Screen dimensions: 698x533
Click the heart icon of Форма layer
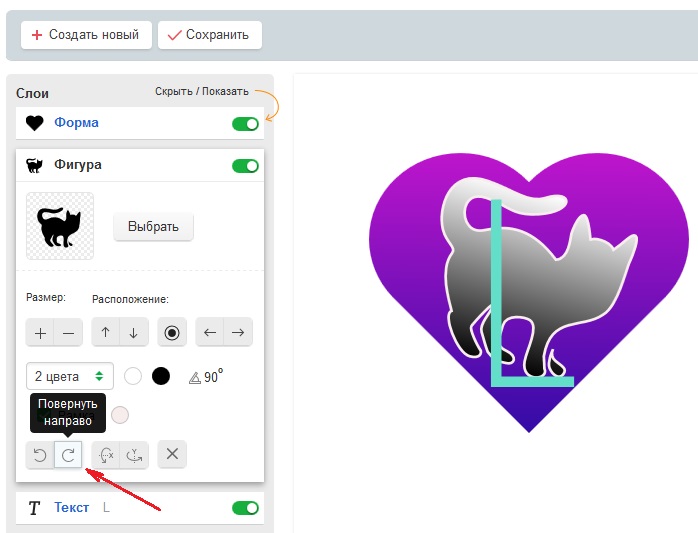[x=34, y=123]
